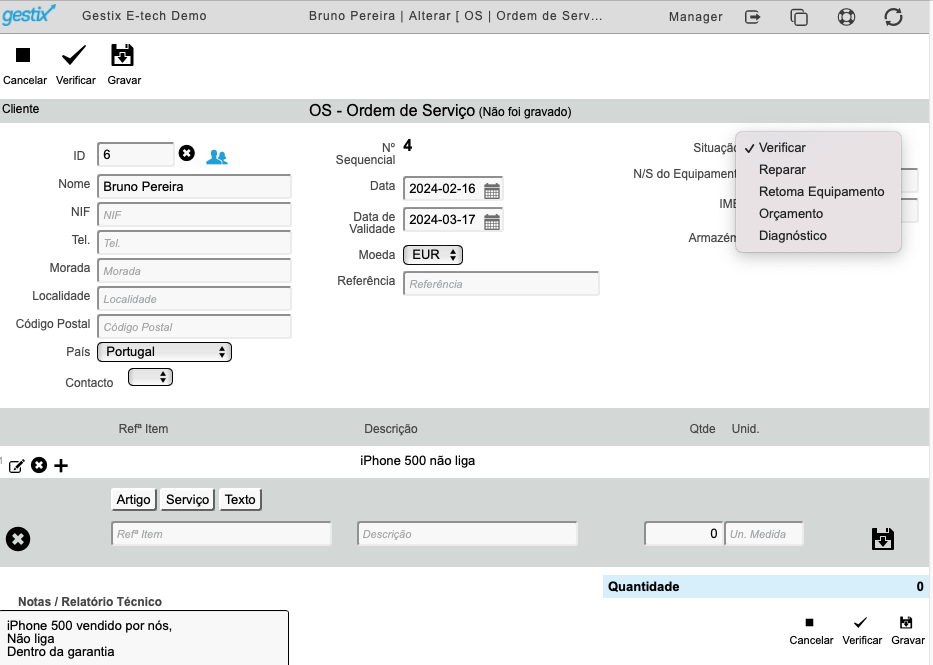Focus the new row Descrição field

[x=467, y=534]
